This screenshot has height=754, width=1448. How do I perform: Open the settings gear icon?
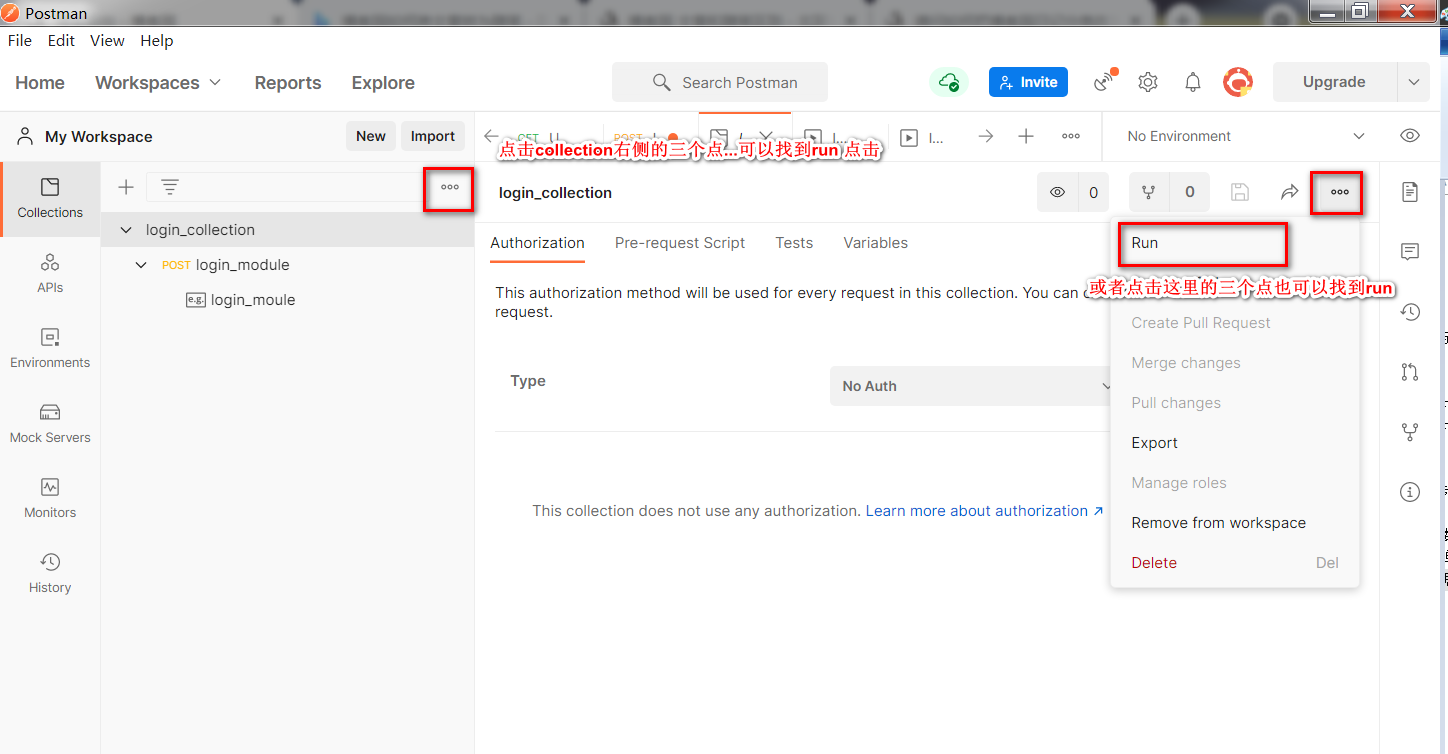1148,82
